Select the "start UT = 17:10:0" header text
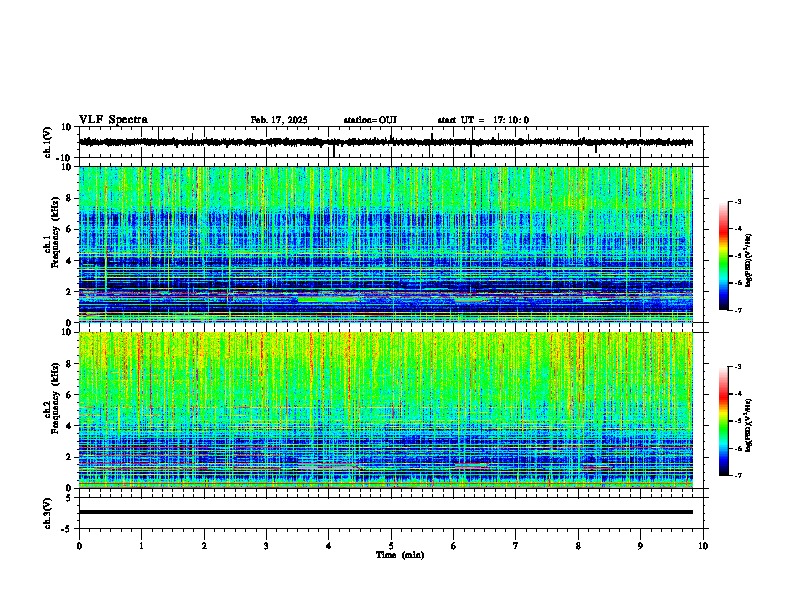The image size is (792, 612). [x=483, y=120]
